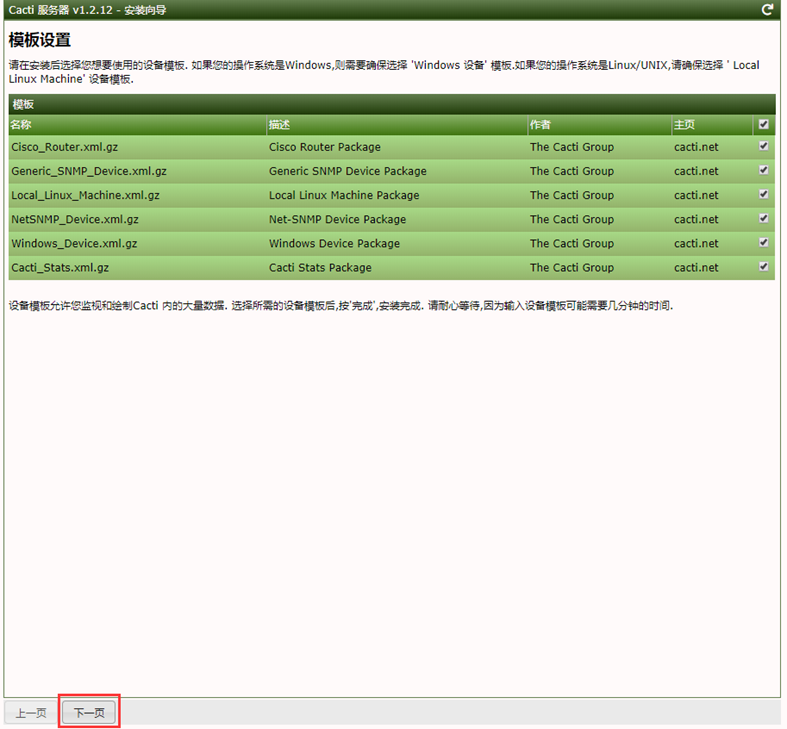Uncheck the Generic_SNMP_Device.xml.gz checkbox
787x729 pixels.
click(763, 170)
